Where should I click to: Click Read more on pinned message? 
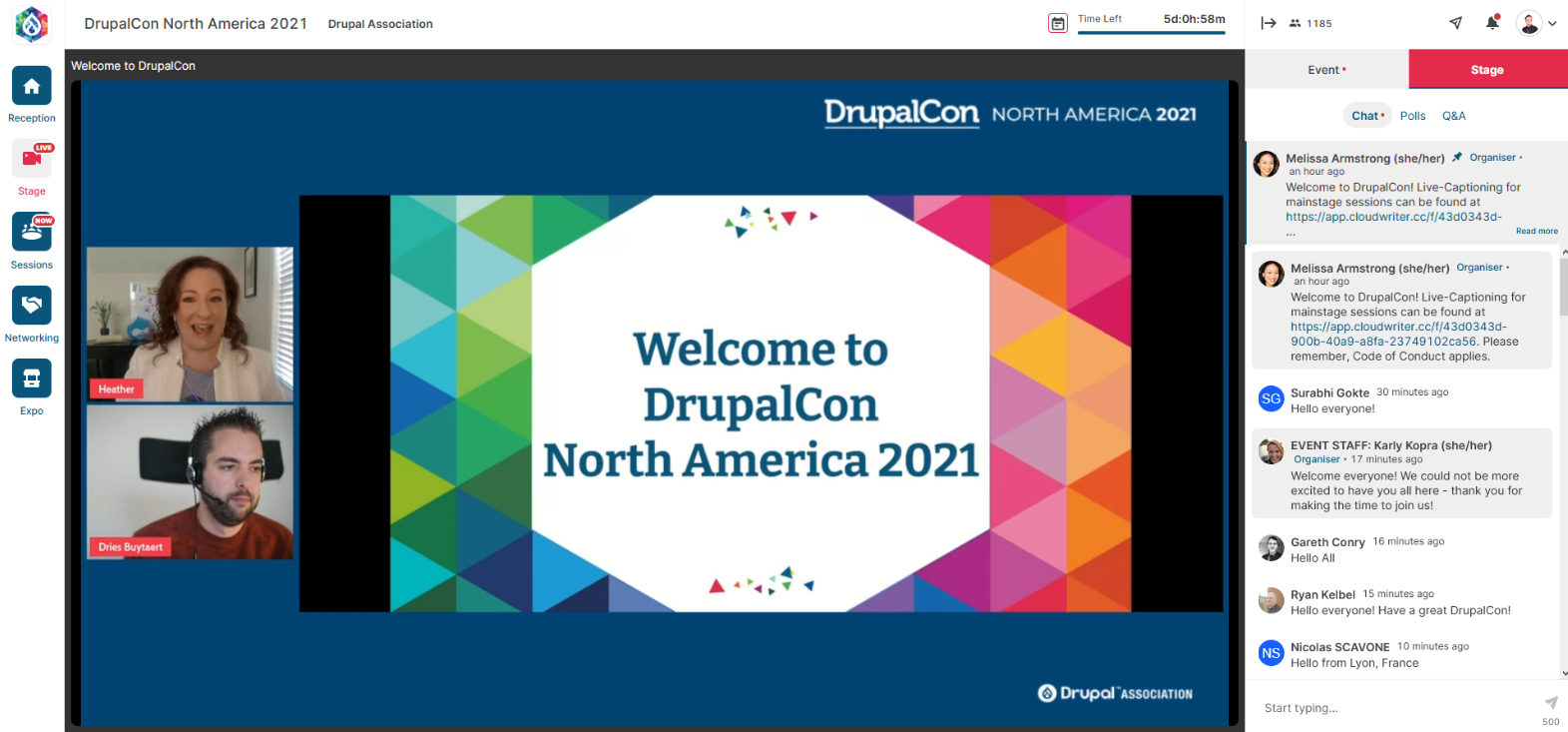1536,231
